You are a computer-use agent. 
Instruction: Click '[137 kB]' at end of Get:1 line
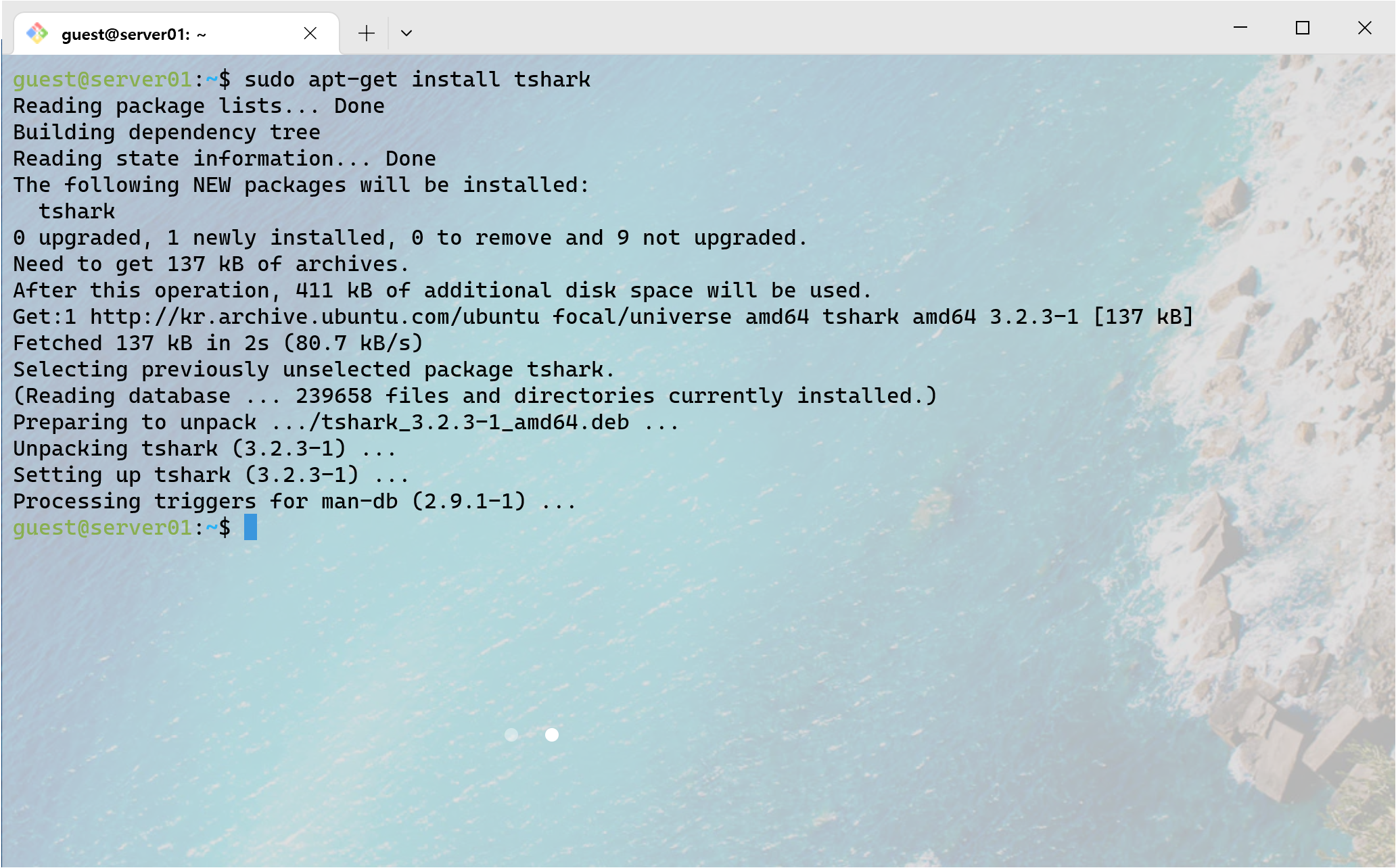[x=1144, y=316]
